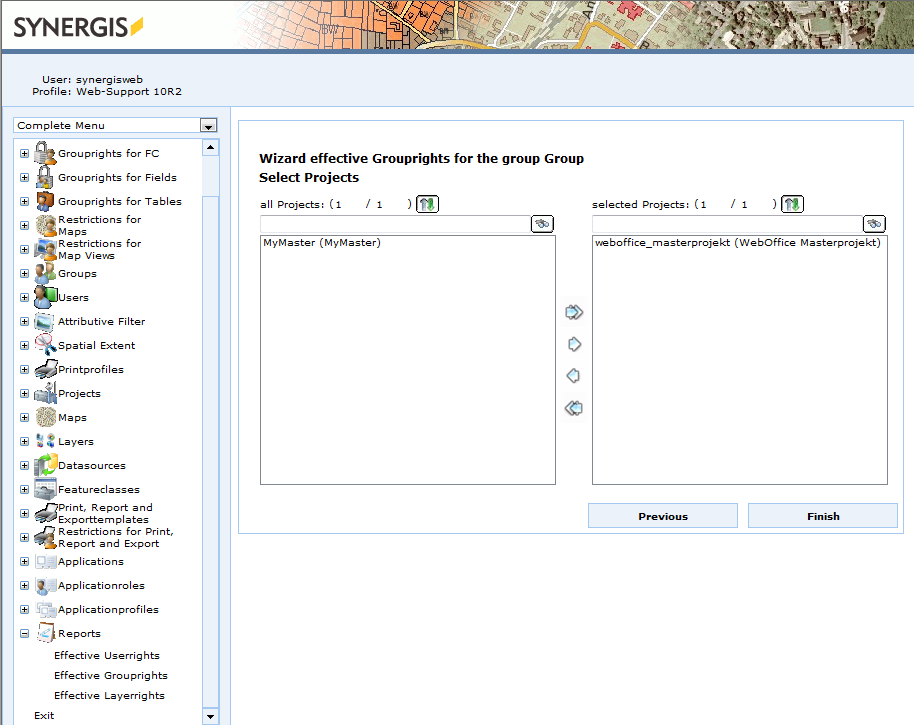Viewport: 914px width, 725px height.
Task: Collapse the Reports tree node
Action: [23, 633]
